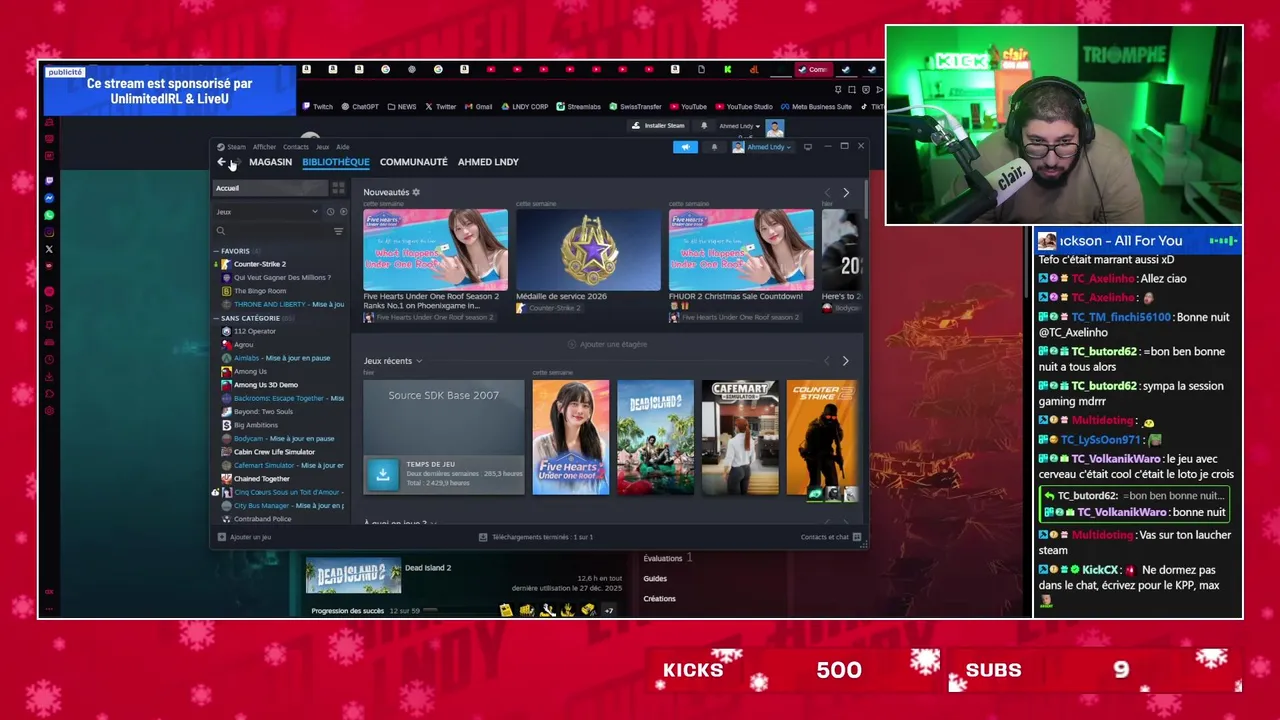Open YouTube Studio bookmark

click(744, 107)
